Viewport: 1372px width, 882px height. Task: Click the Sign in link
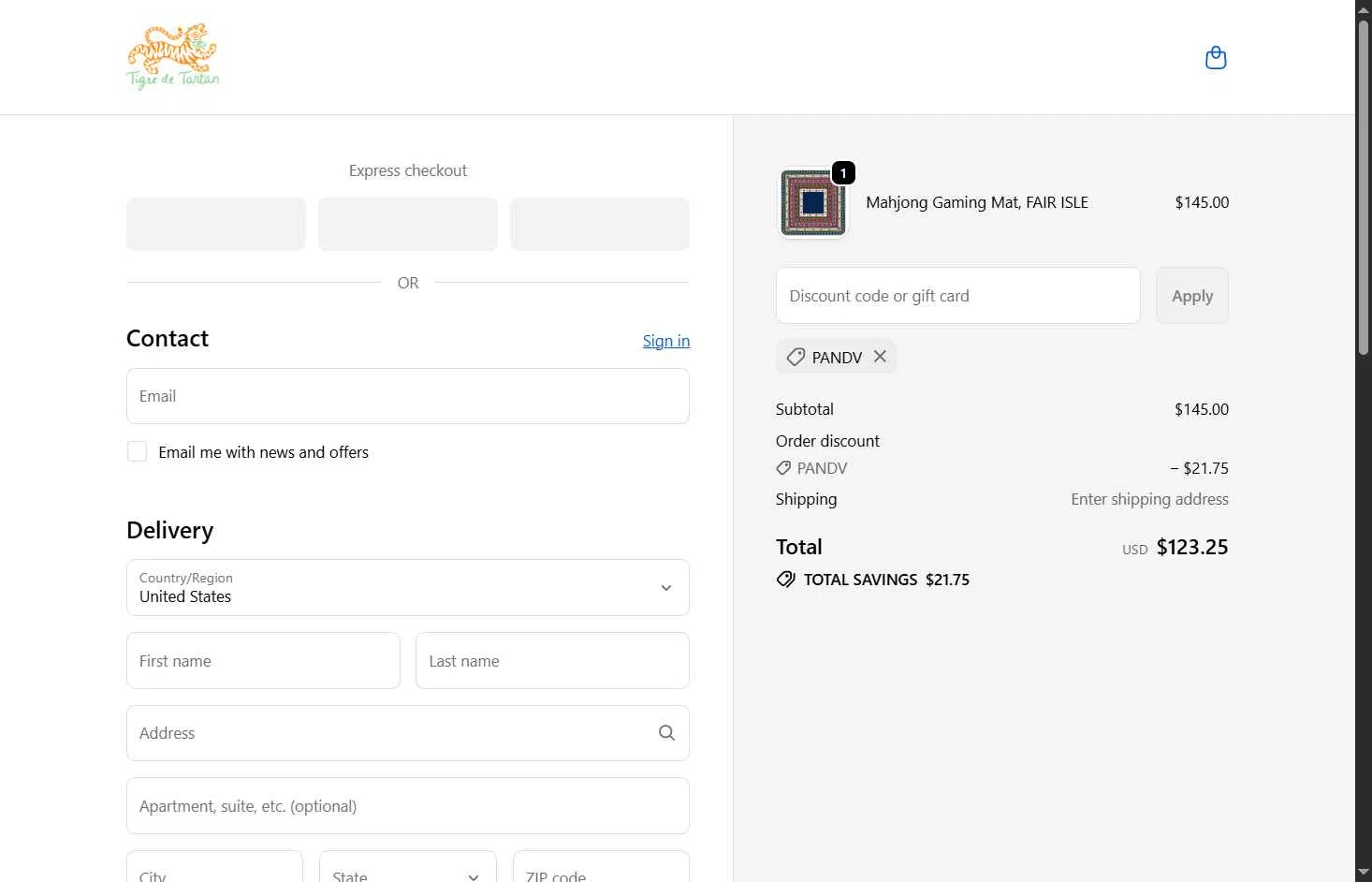[665, 341]
